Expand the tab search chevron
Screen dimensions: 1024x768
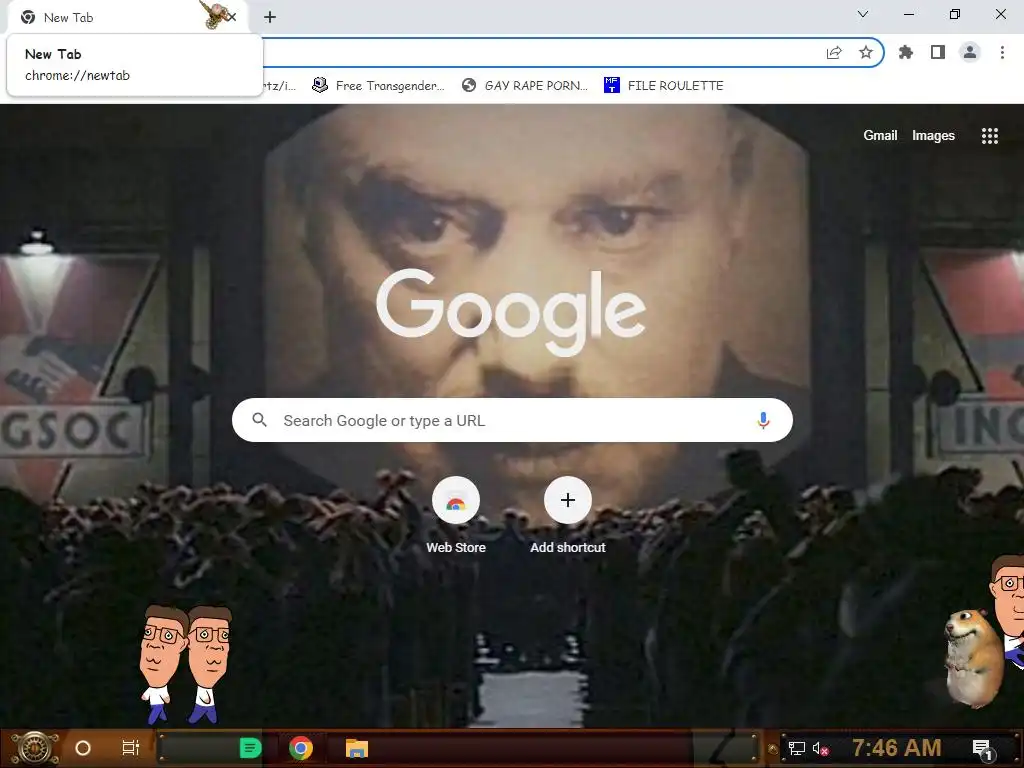[863, 14]
